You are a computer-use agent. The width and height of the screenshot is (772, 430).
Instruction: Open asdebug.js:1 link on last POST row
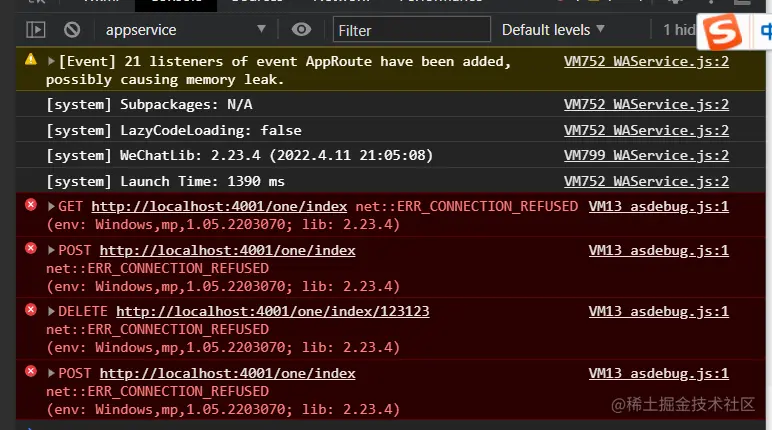pos(659,373)
